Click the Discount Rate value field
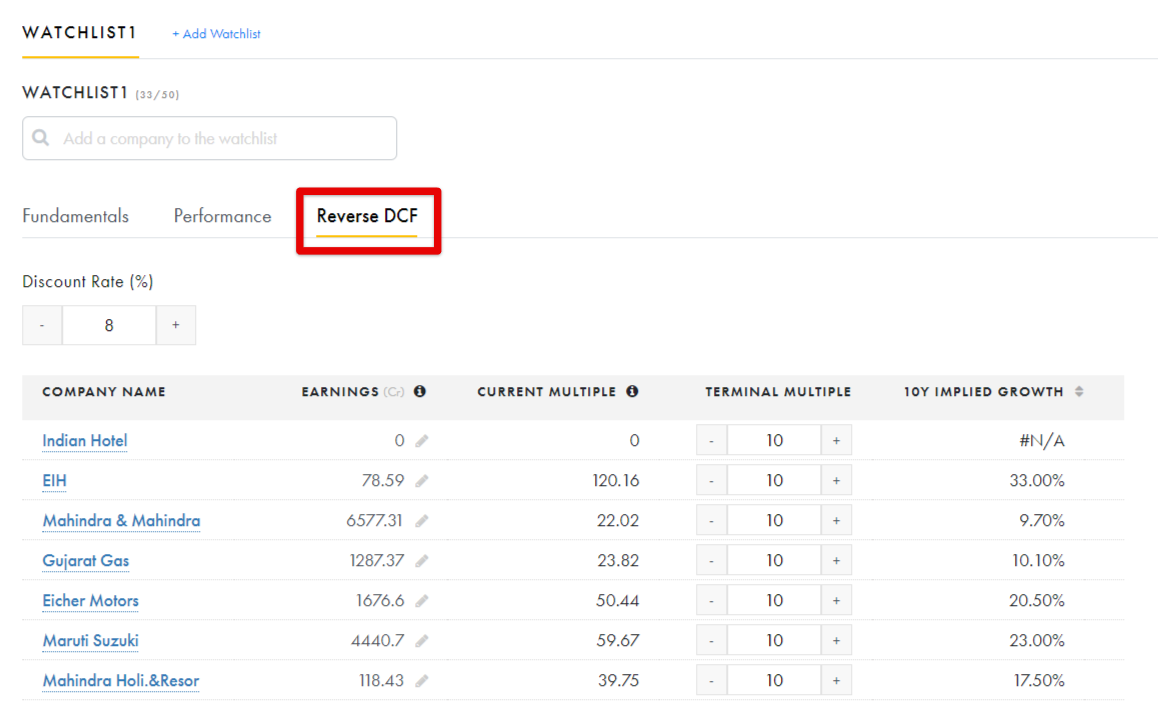 pyautogui.click(x=109, y=325)
